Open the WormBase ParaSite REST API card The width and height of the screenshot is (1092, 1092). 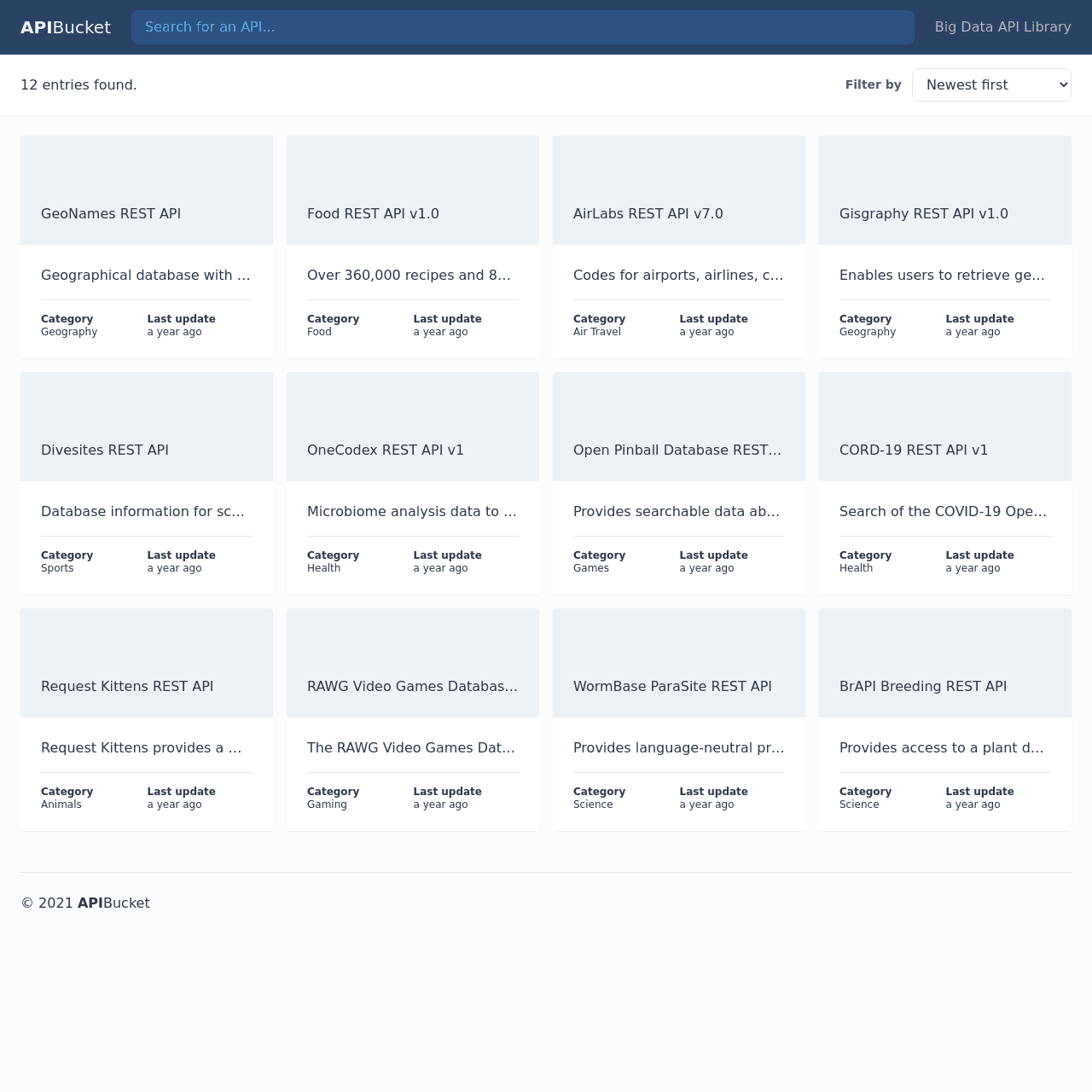(679, 719)
